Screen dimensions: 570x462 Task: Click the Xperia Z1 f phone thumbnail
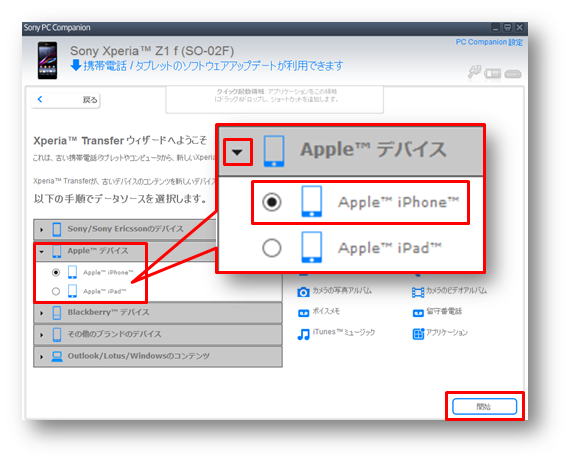click(48, 60)
